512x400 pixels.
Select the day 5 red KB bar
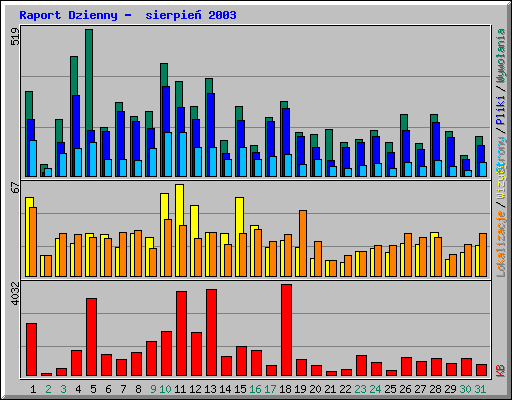point(92,337)
